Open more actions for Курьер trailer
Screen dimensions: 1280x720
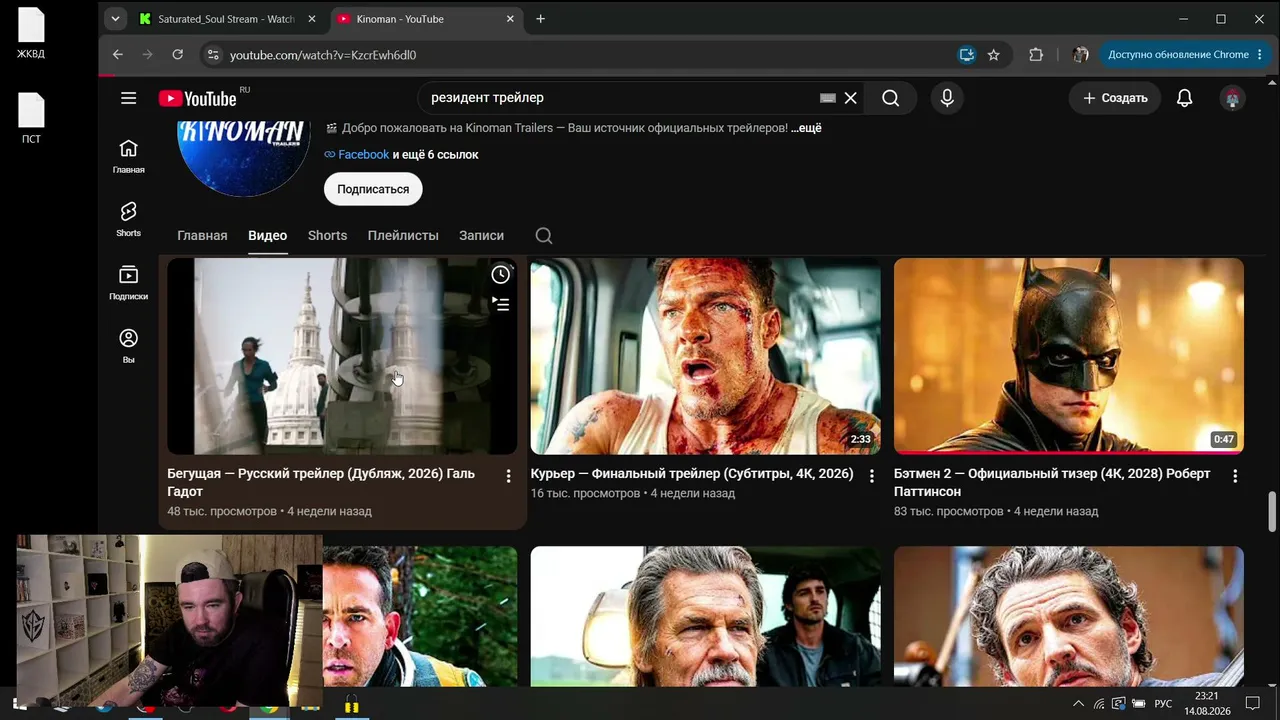tap(871, 476)
